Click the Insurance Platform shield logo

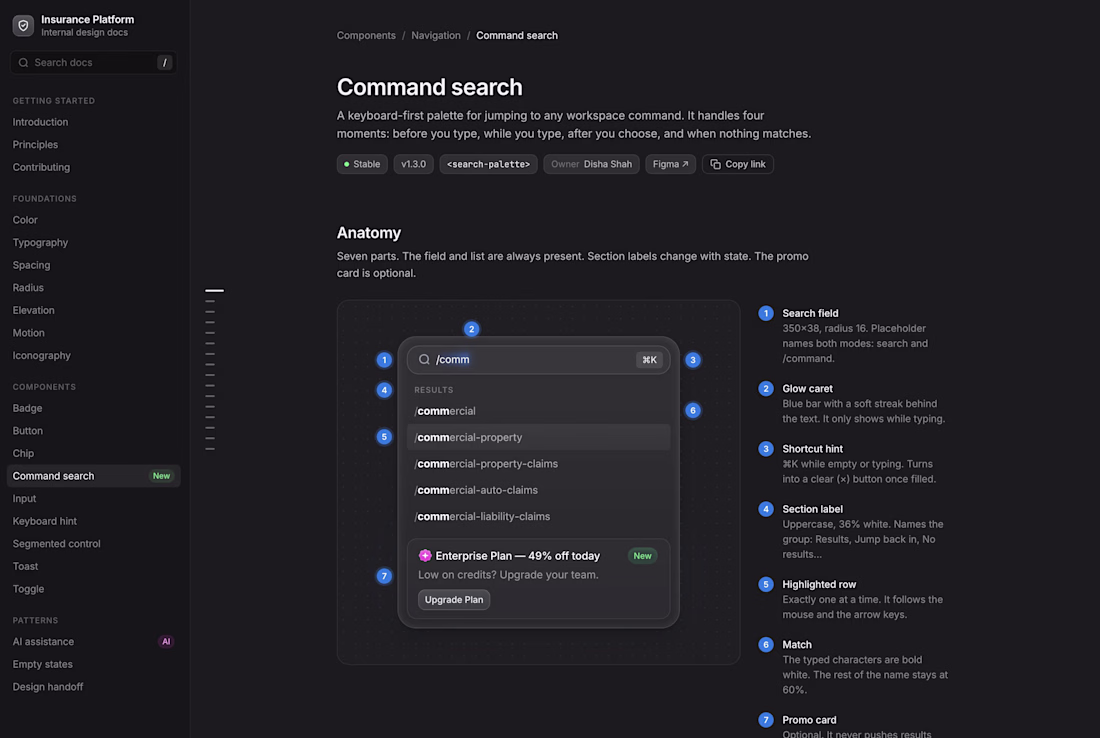click(x=23, y=25)
